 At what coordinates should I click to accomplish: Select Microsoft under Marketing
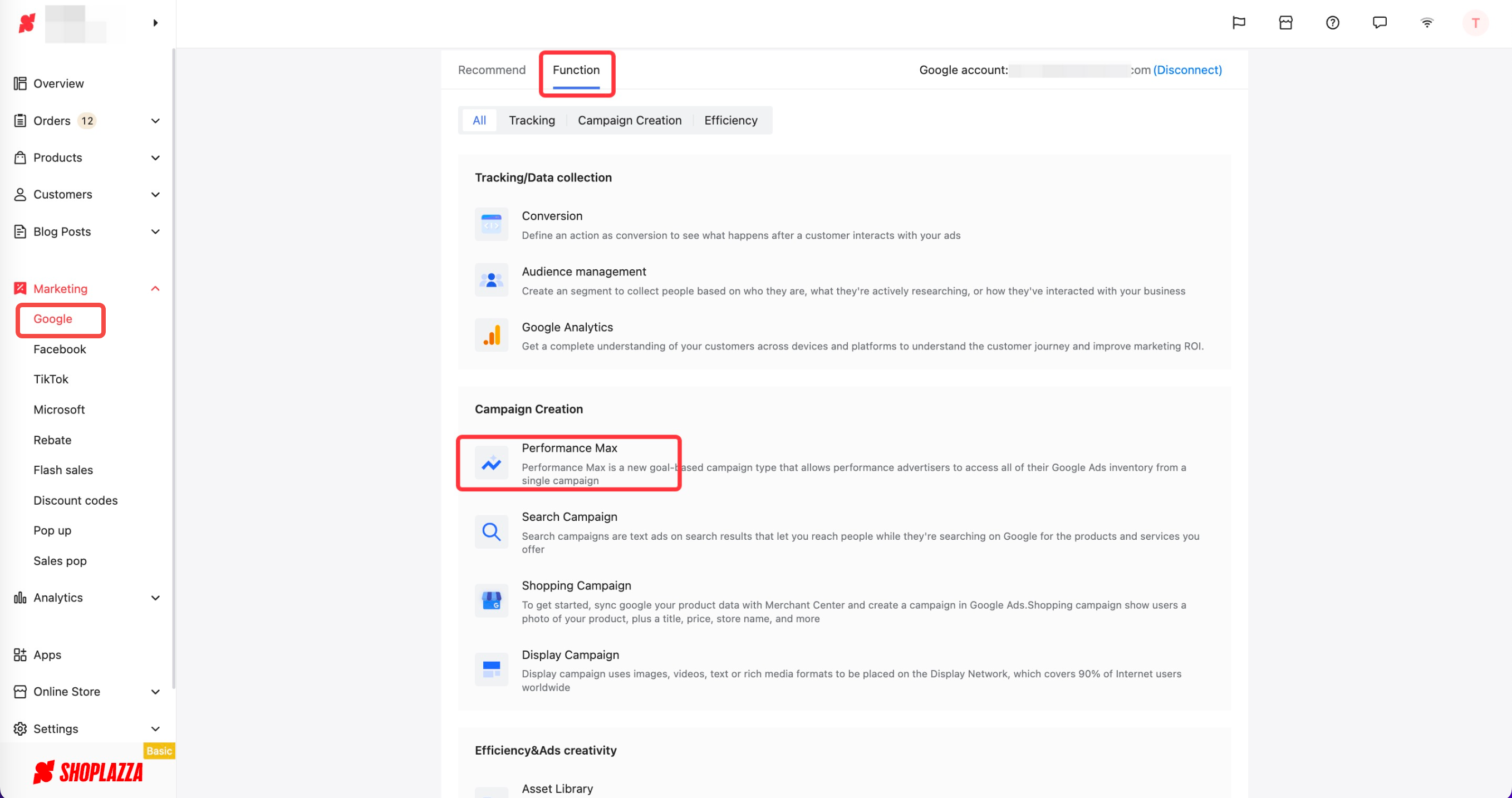58,410
